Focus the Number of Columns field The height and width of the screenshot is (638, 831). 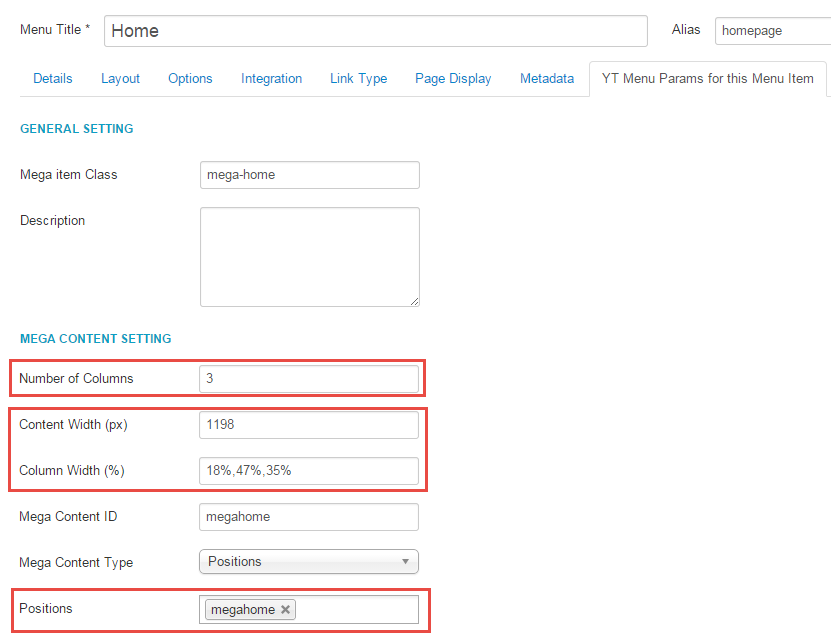click(309, 378)
